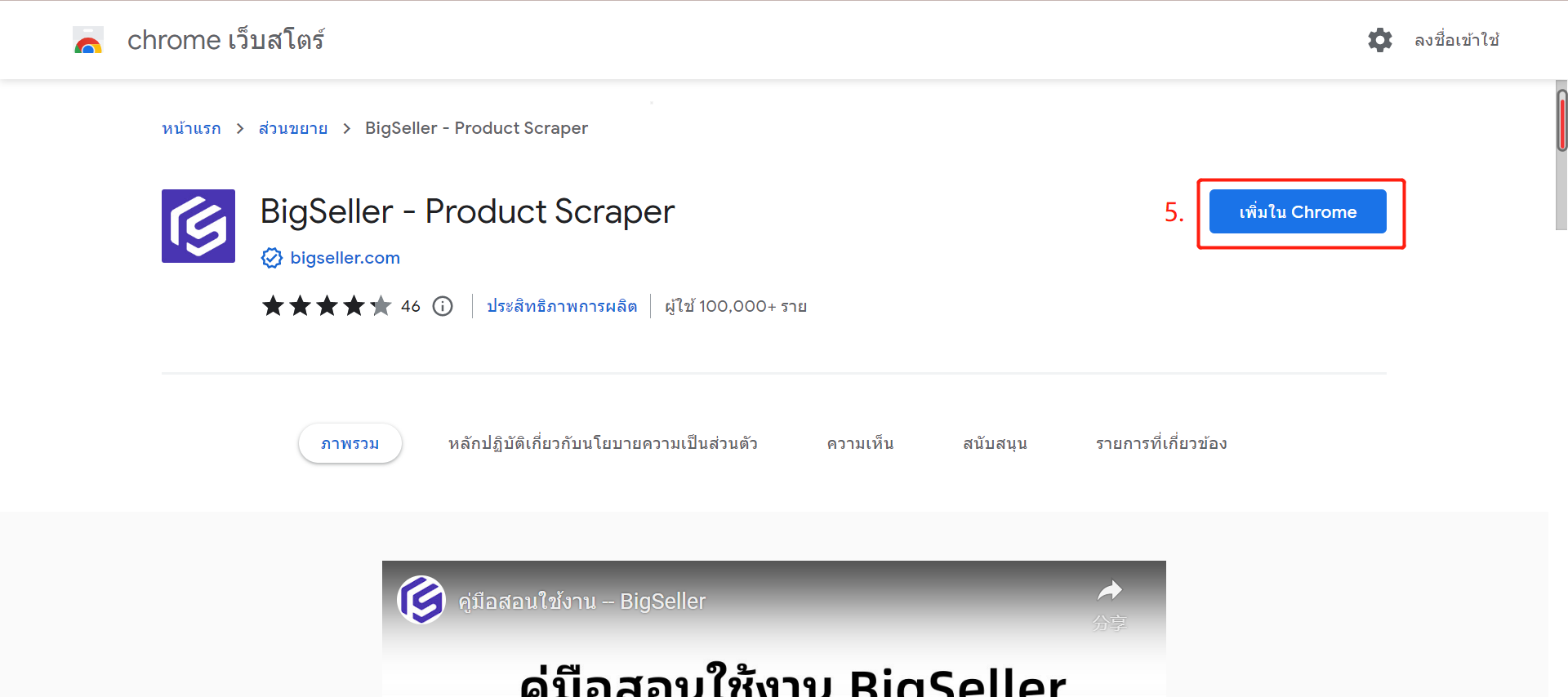
Task: Click ลงชื่อเข้าใช้ sign-in link
Action: 1457,40
